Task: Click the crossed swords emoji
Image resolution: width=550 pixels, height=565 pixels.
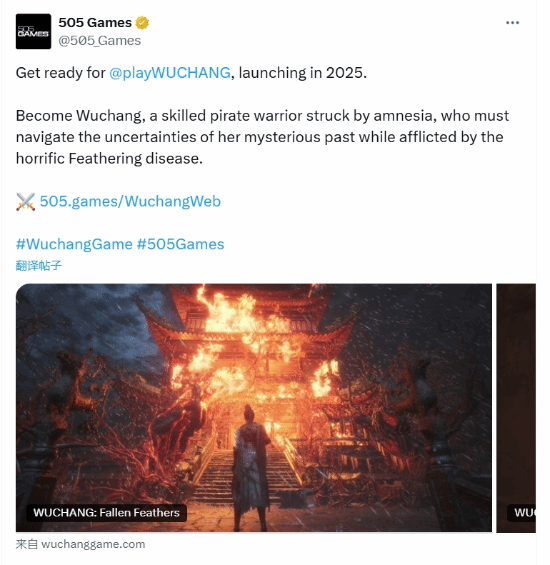Action: (26, 201)
